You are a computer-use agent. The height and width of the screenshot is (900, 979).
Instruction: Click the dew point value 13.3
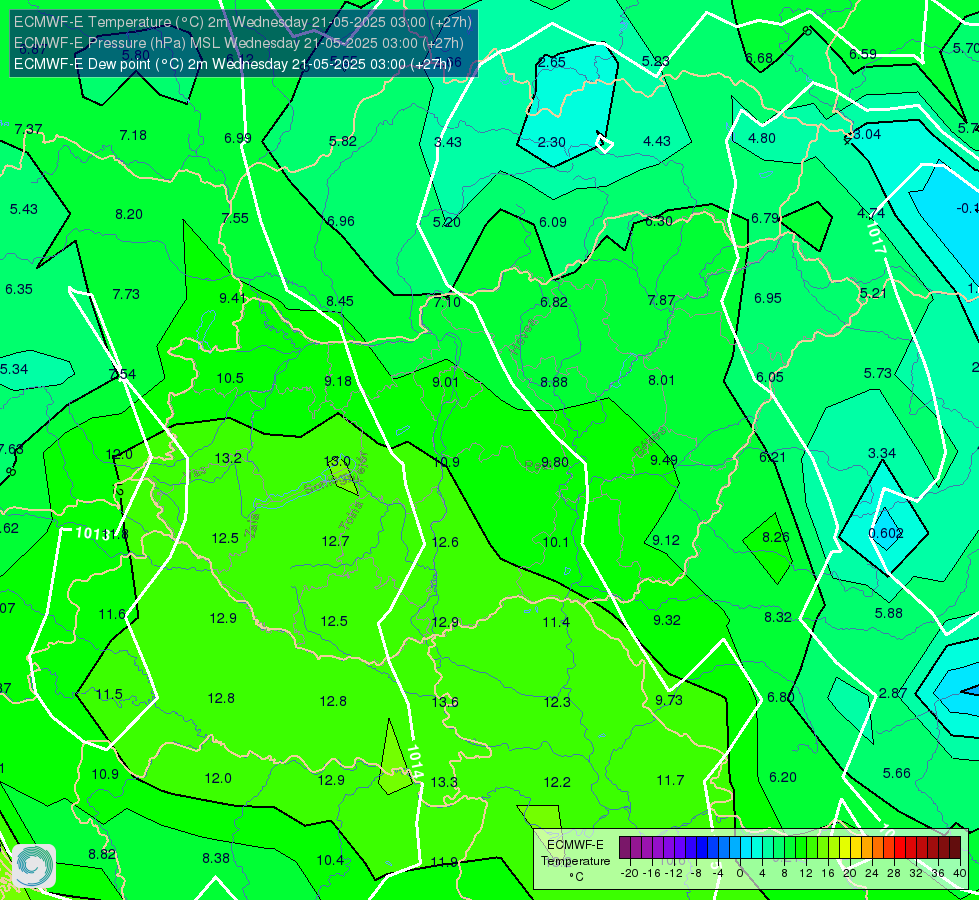click(x=444, y=782)
